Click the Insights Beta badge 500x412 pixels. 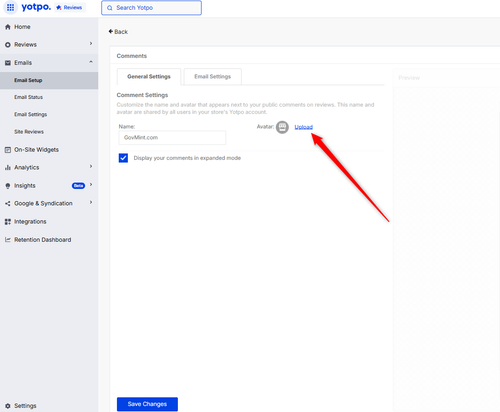point(78,186)
